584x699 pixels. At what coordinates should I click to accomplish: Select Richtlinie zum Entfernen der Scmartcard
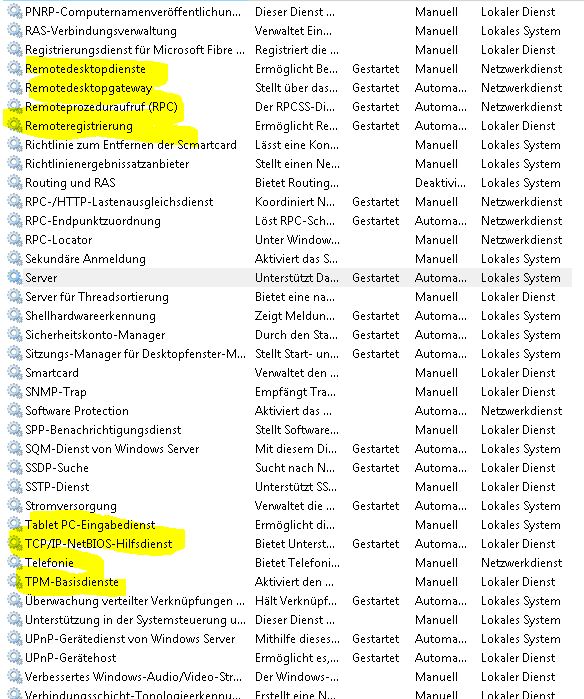click(x=131, y=145)
